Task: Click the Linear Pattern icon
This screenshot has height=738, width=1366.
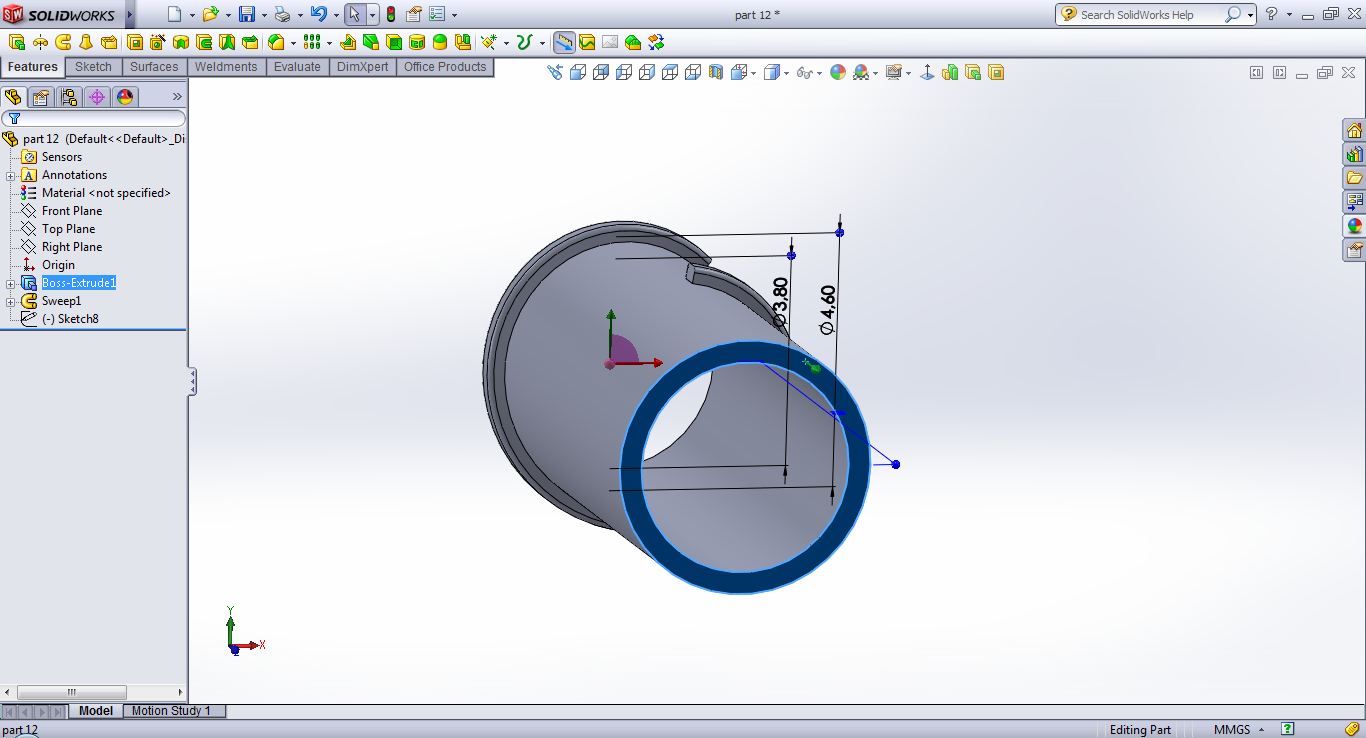Action: [x=312, y=42]
